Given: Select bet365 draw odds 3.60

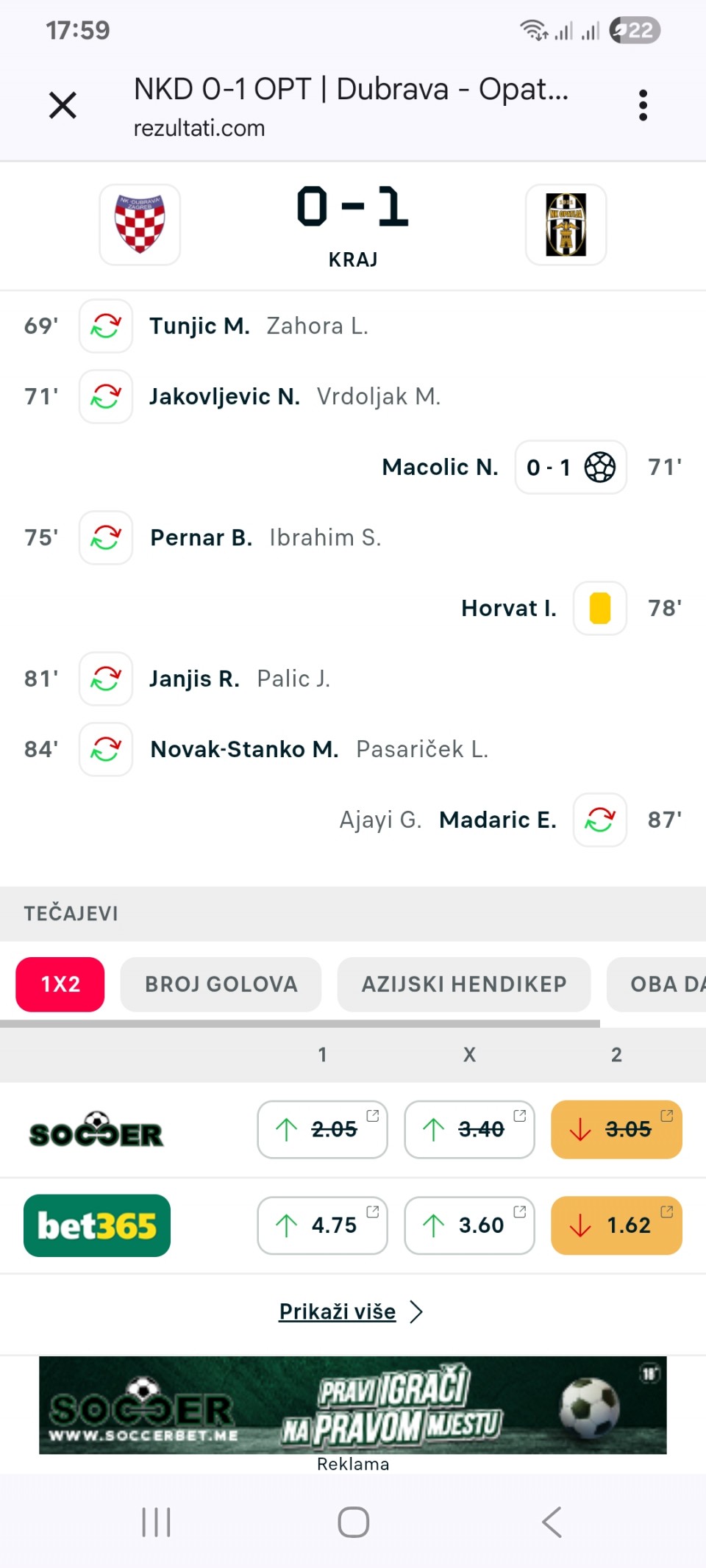Looking at the screenshot, I should (x=469, y=1225).
